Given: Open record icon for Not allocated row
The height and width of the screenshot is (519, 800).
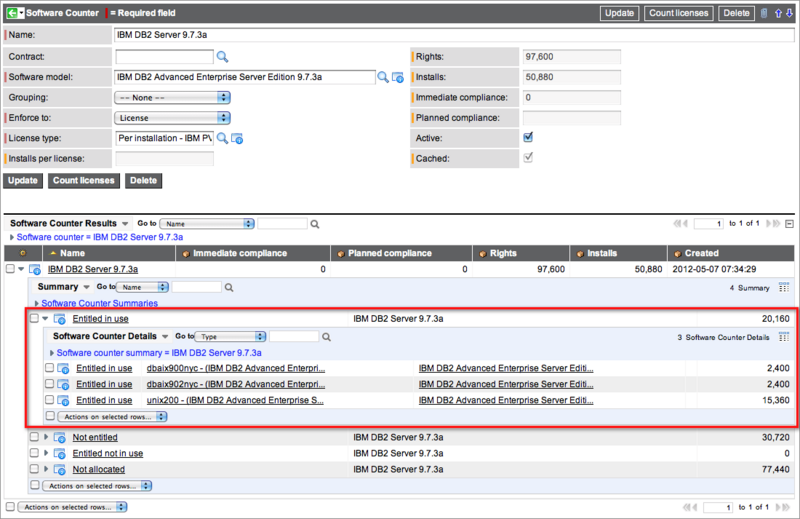Looking at the screenshot, I should point(60,469).
